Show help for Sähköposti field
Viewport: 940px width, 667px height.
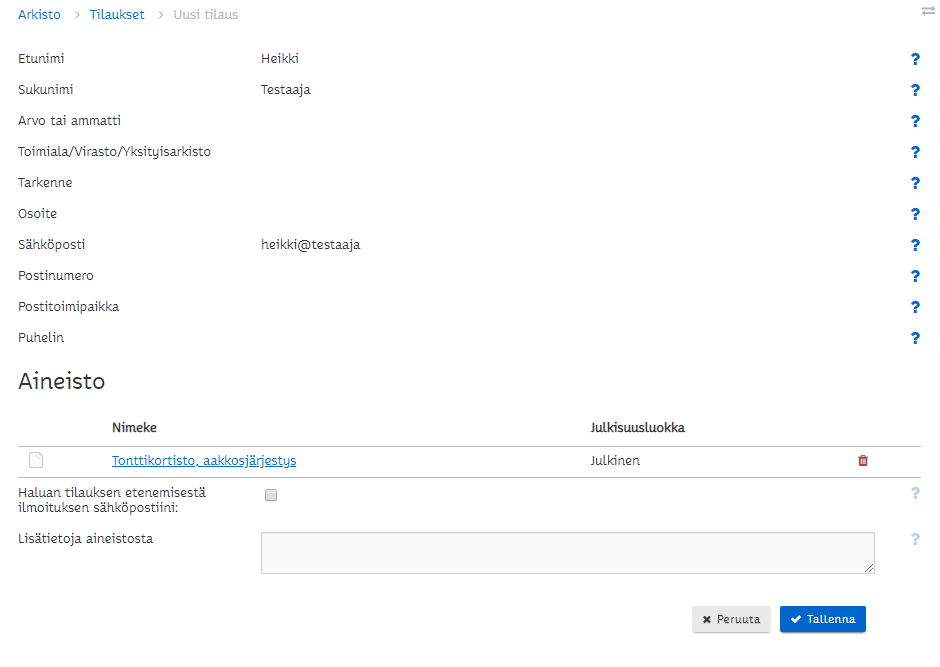pos(914,245)
